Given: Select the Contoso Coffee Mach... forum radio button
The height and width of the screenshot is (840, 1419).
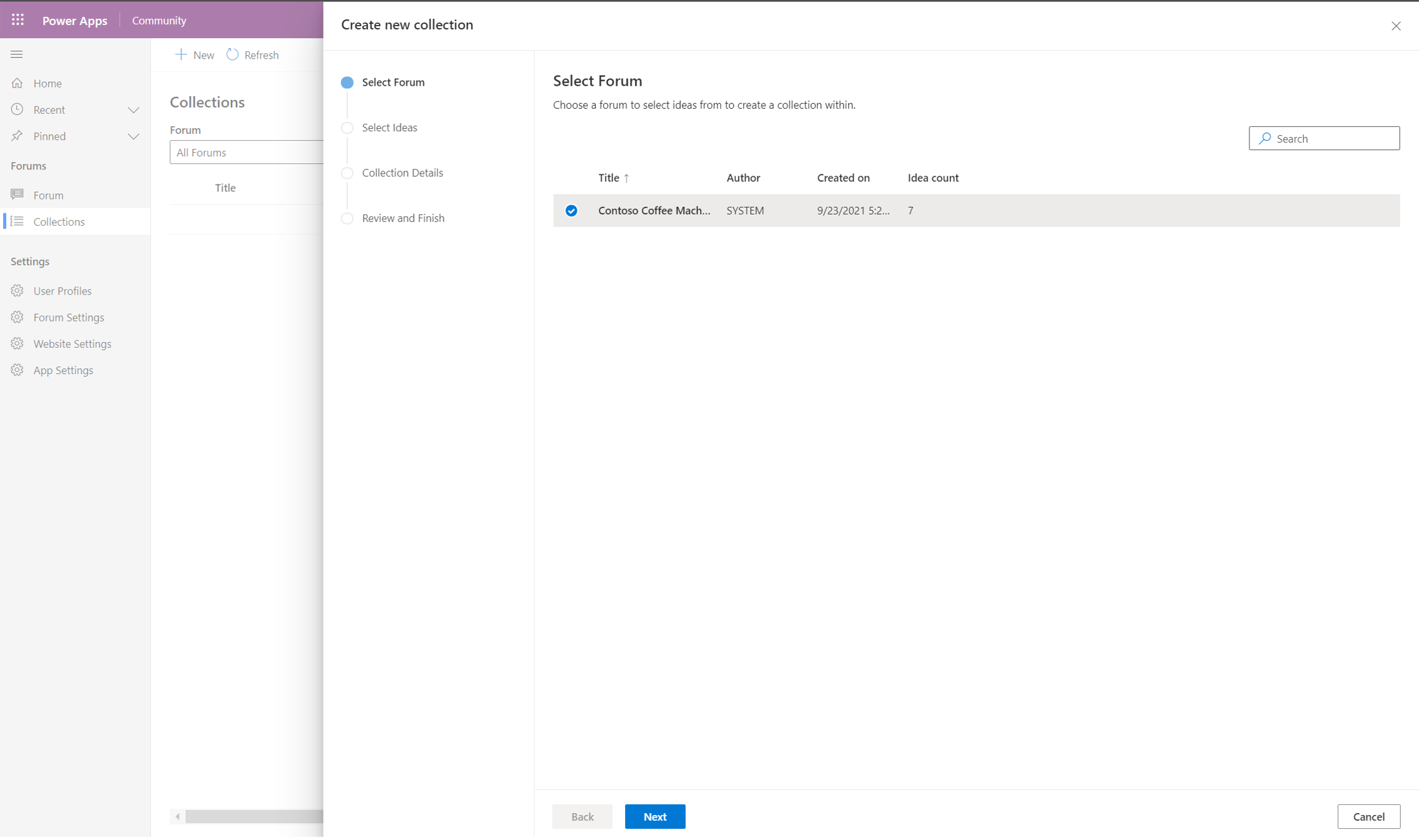Looking at the screenshot, I should [571, 210].
